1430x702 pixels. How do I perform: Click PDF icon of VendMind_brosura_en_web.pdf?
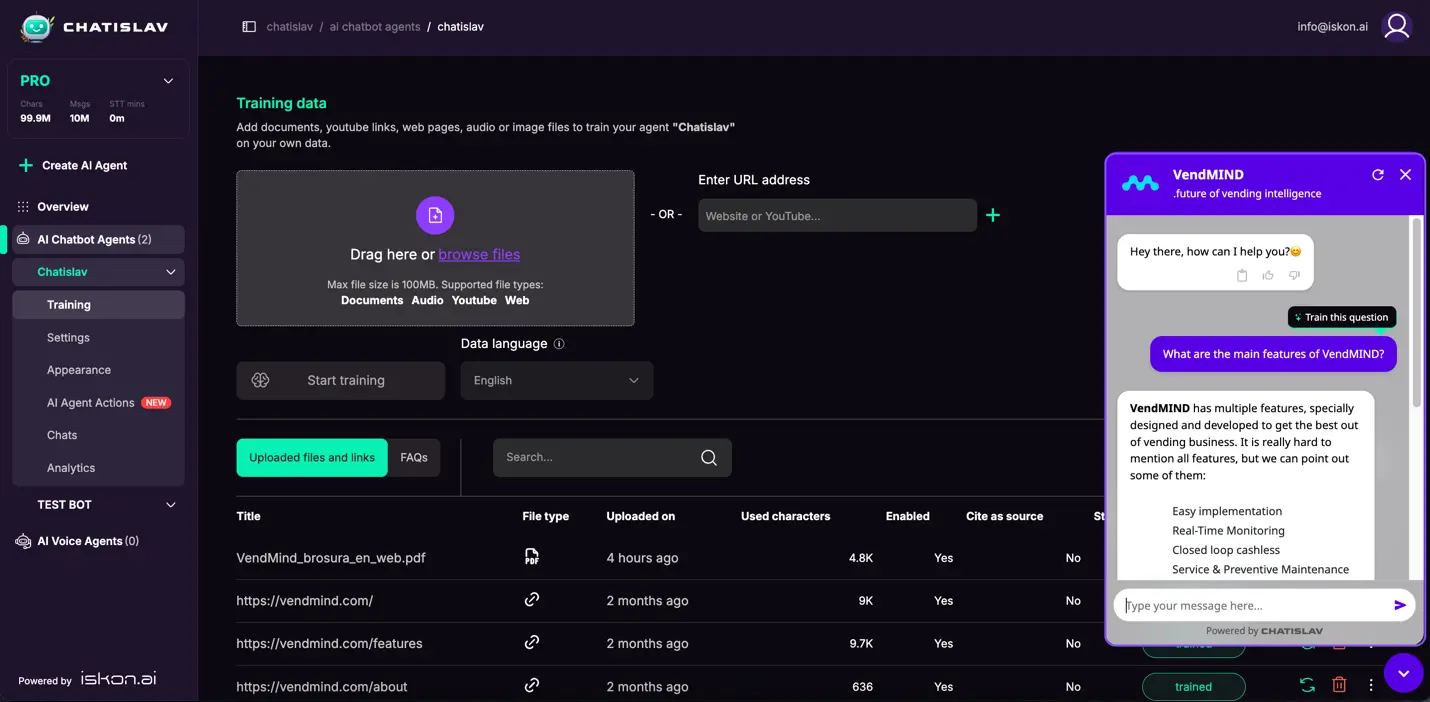click(532, 557)
